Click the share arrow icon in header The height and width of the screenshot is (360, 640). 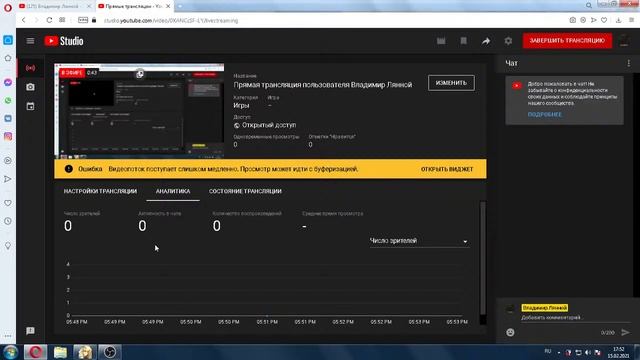click(486, 41)
